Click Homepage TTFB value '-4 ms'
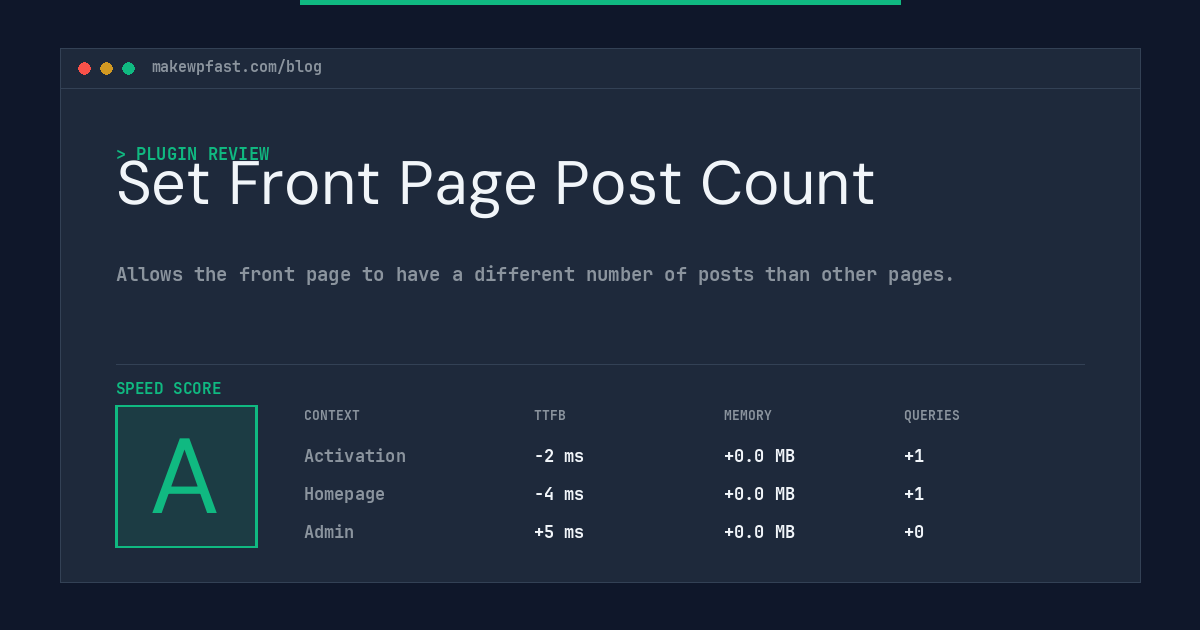This screenshot has height=630, width=1200. 559,494
